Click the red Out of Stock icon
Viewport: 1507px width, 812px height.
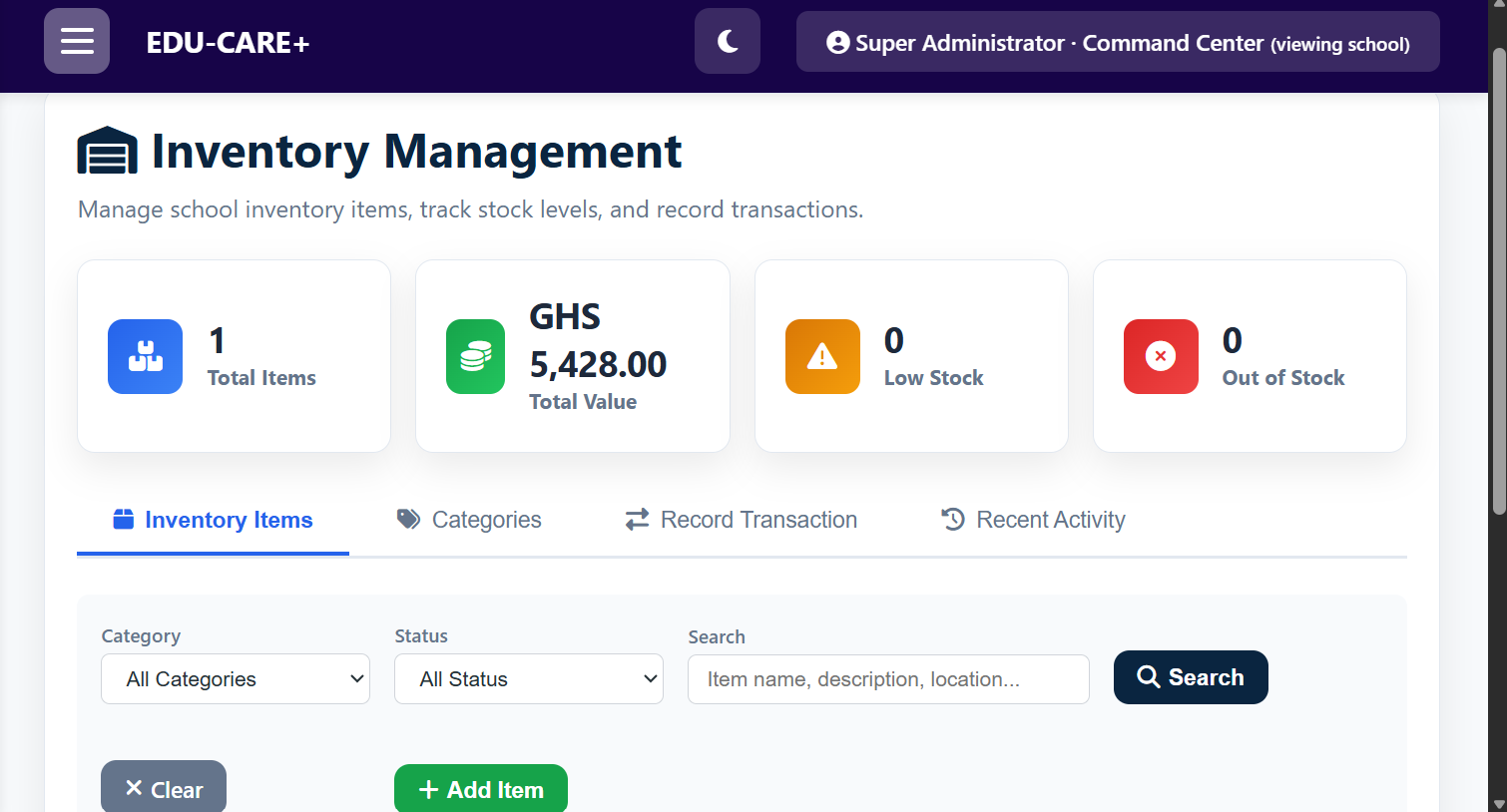(x=1161, y=356)
